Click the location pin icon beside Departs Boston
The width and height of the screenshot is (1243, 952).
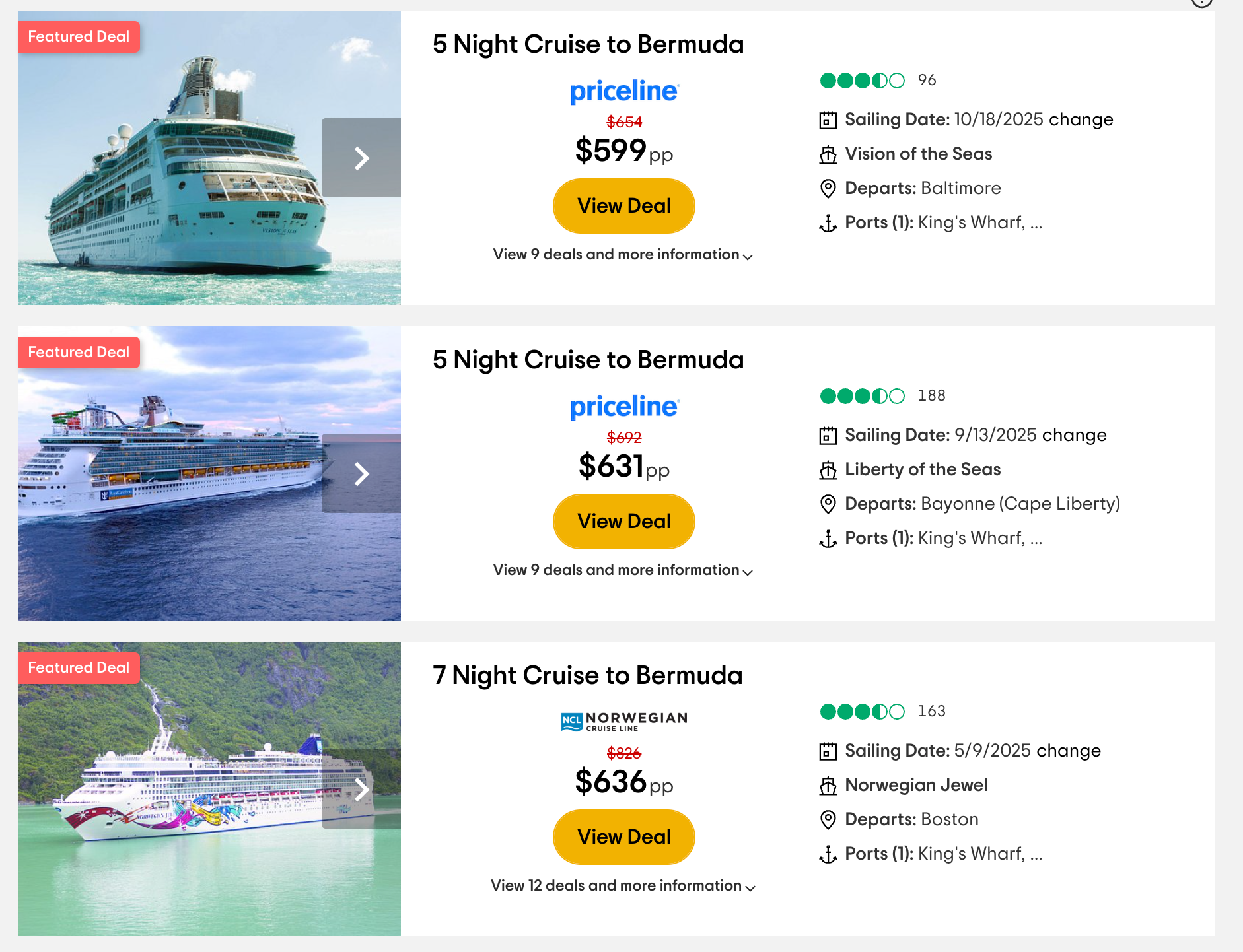pos(827,819)
